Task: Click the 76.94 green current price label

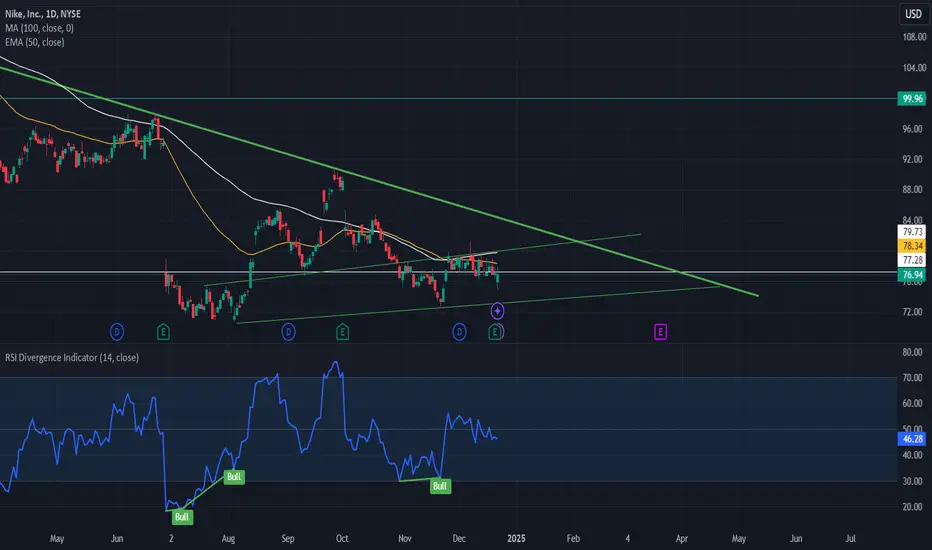Action: (912, 275)
